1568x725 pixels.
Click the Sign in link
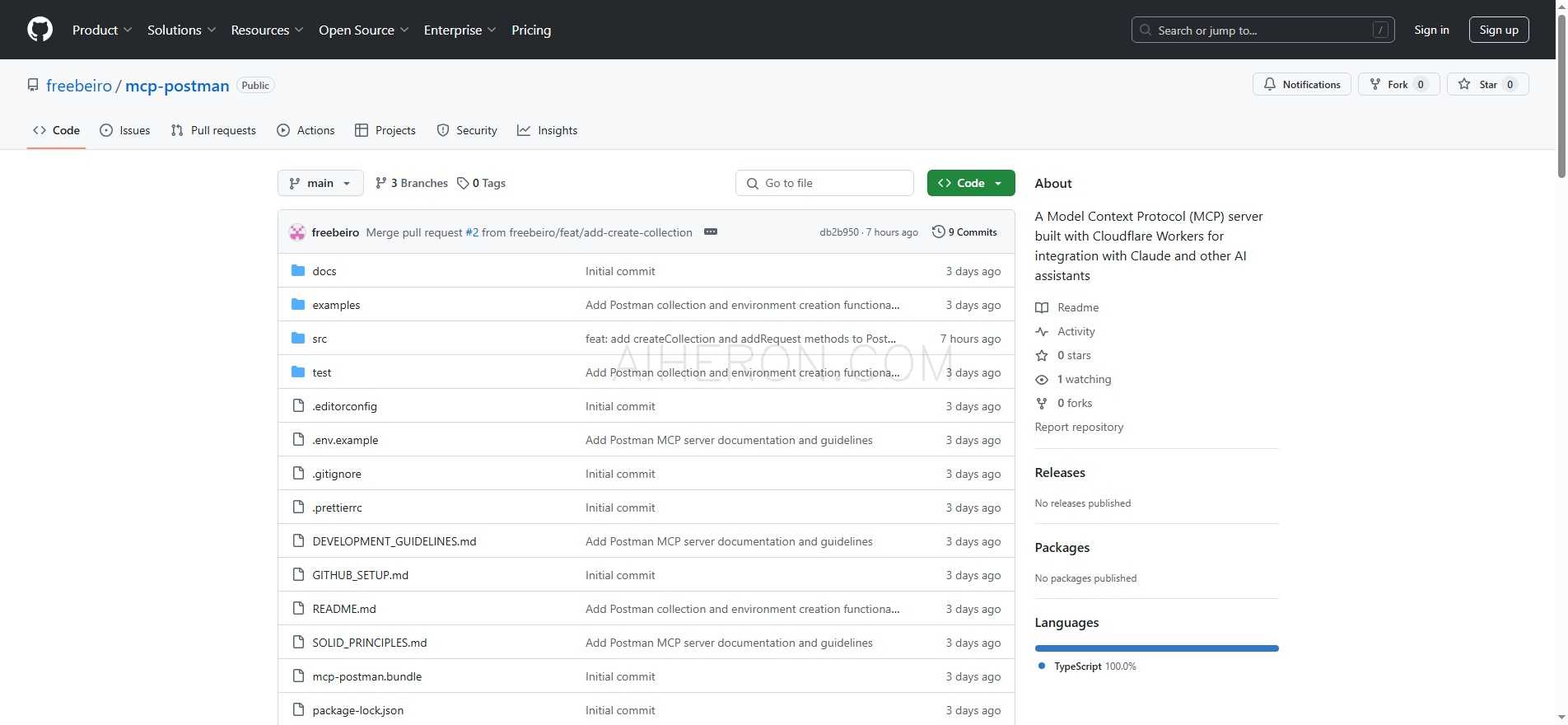click(x=1431, y=30)
